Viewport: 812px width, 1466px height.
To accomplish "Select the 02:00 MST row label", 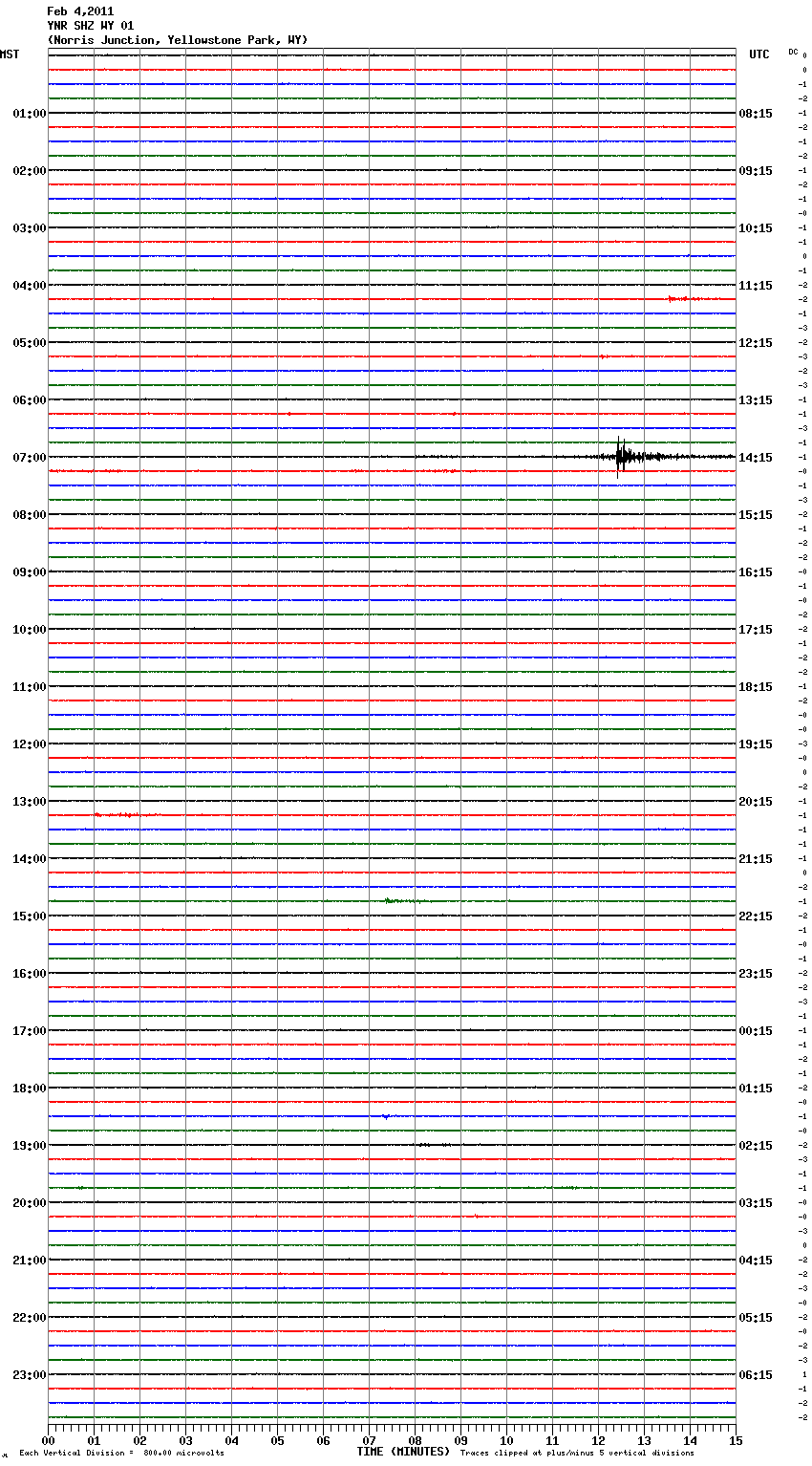I will pos(30,171).
